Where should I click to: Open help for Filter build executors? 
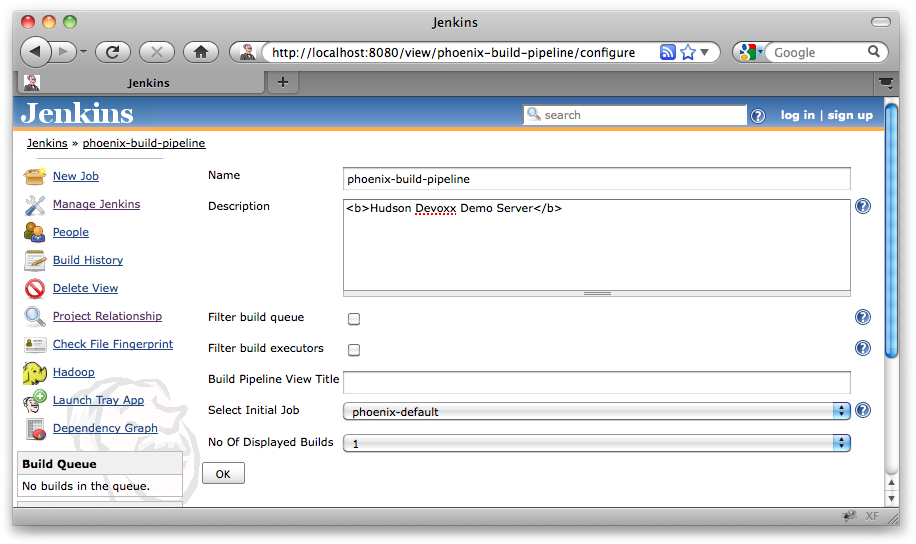863,348
